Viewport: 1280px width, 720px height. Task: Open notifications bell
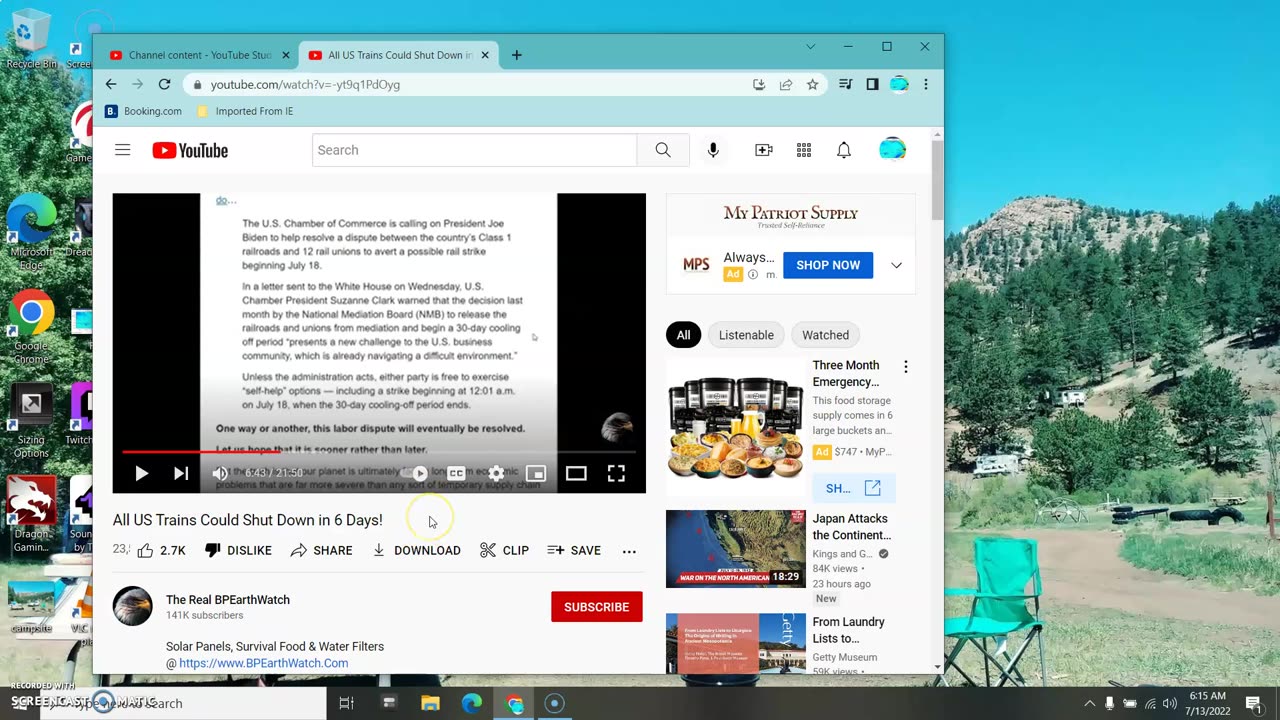click(844, 150)
